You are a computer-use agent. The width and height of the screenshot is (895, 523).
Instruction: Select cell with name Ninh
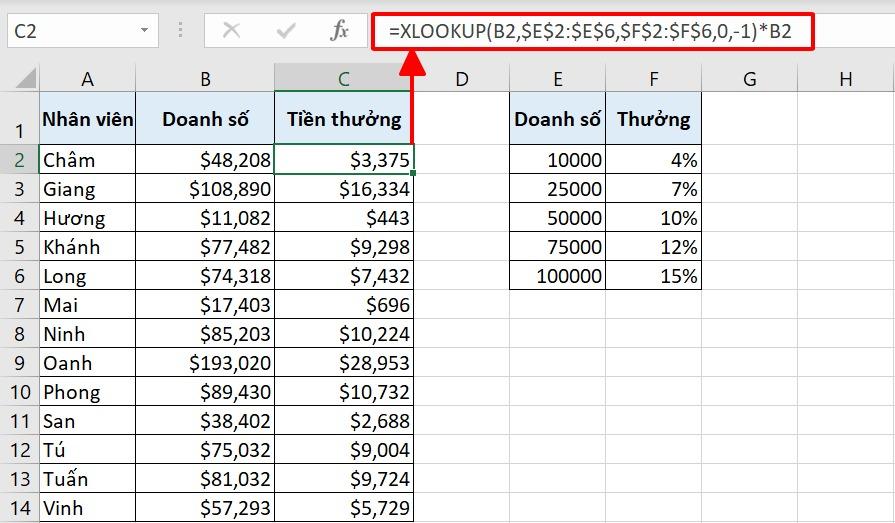[87, 333]
